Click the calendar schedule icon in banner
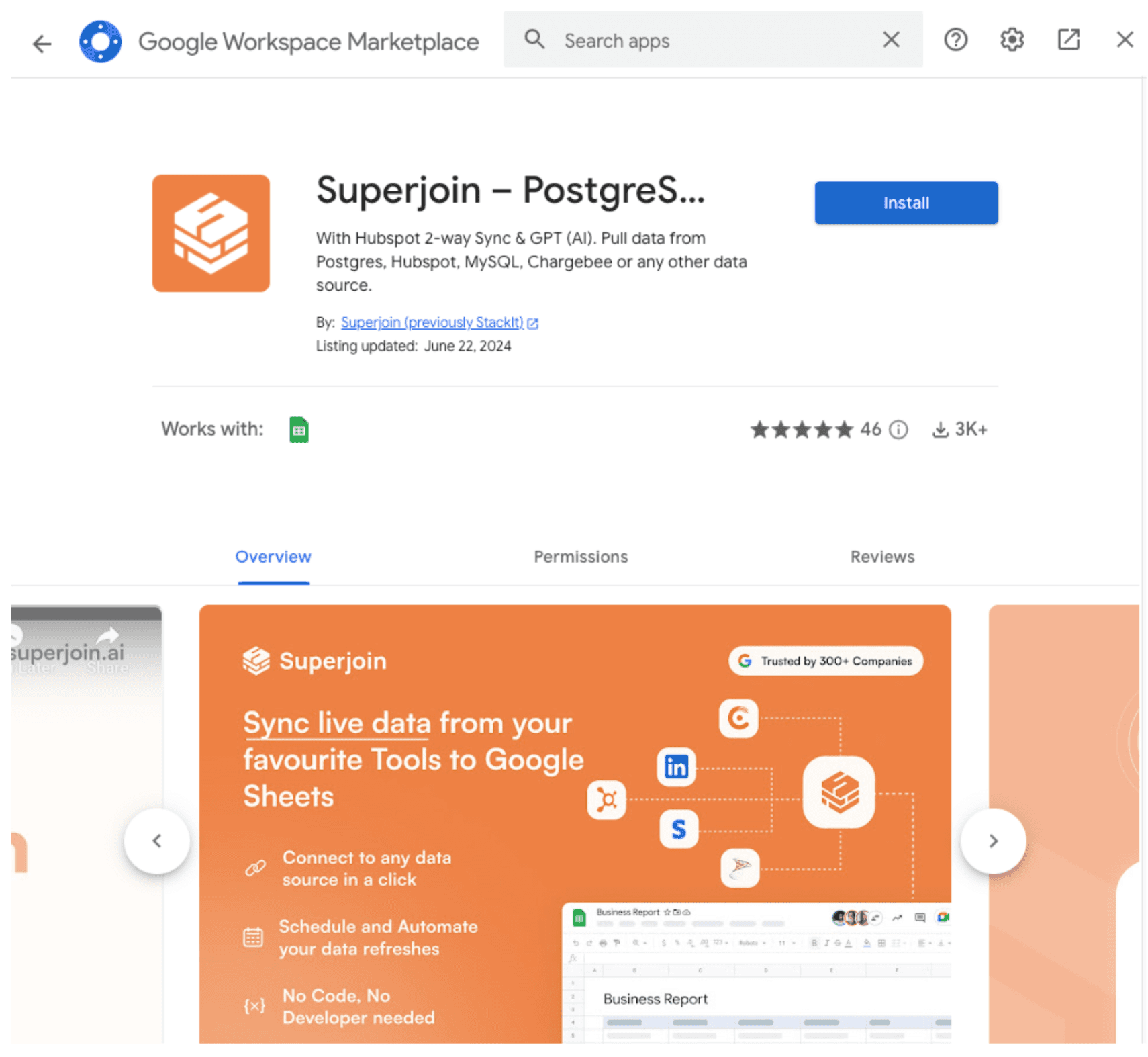Image resolution: width=1148 pixels, height=1057 pixels. tap(253, 937)
